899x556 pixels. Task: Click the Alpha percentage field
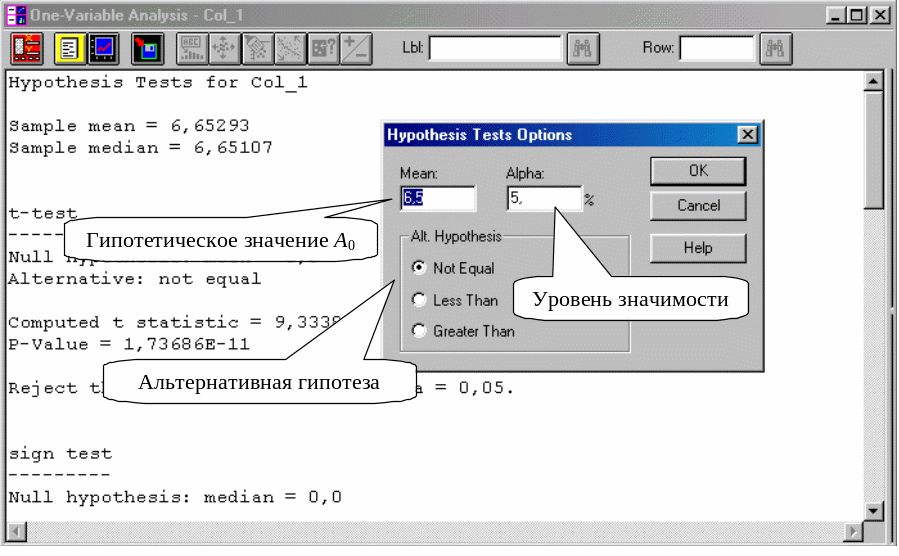(543, 198)
